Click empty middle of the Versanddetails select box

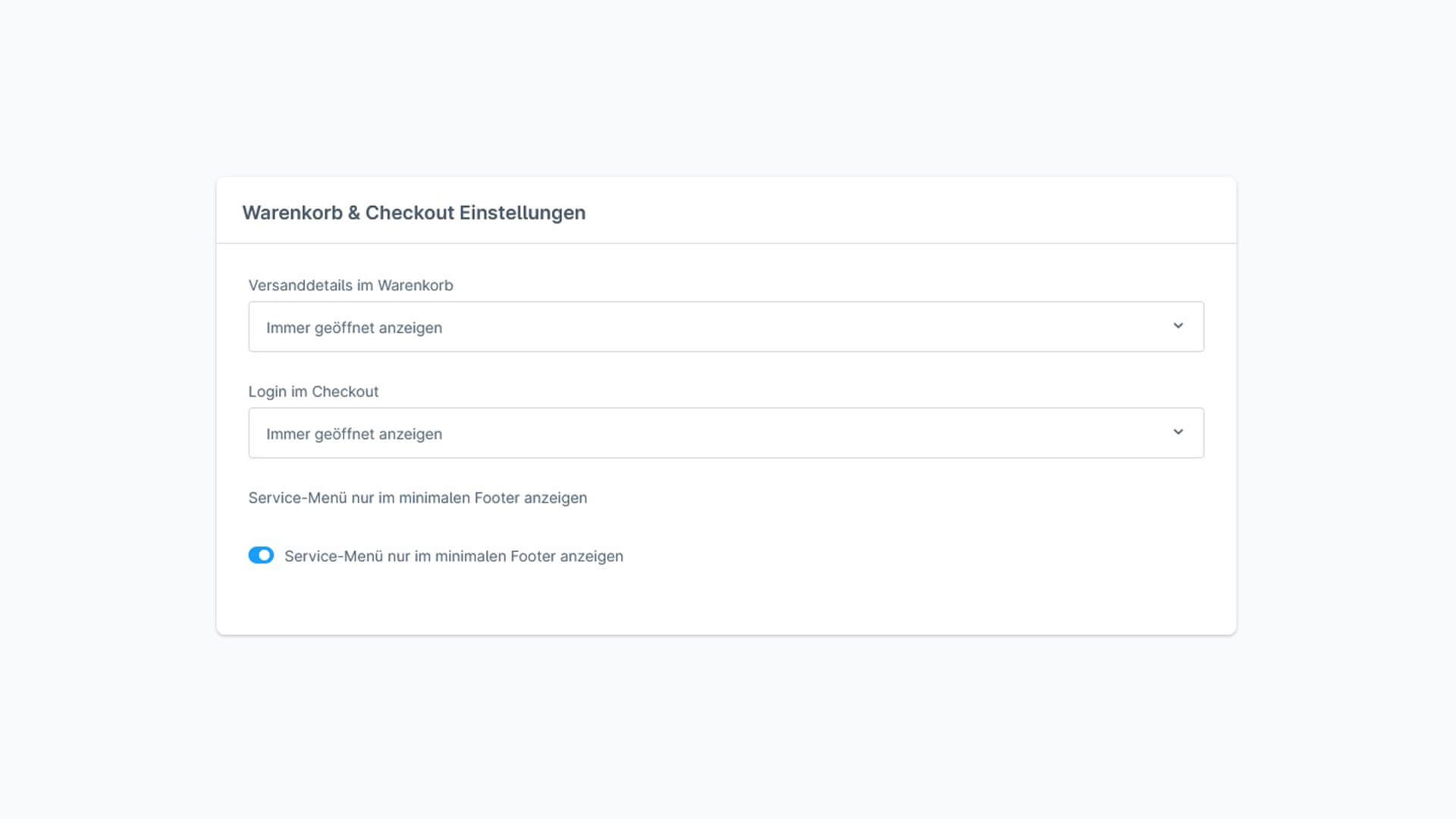[758, 327]
